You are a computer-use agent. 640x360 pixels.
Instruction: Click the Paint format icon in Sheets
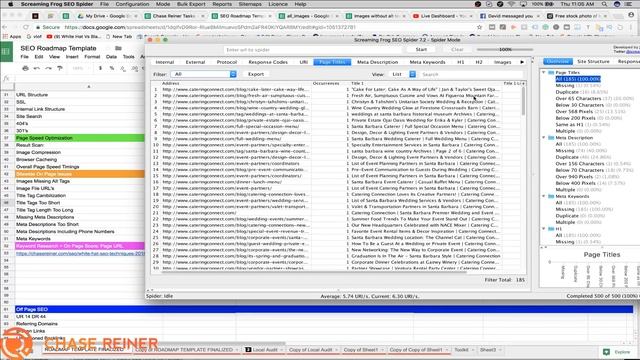[60, 68]
